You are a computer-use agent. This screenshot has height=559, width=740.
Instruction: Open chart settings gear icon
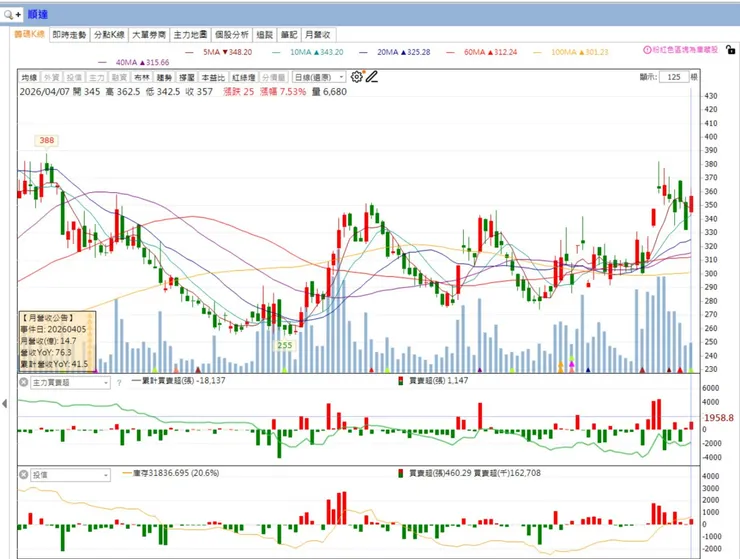[x=357, y=76]
